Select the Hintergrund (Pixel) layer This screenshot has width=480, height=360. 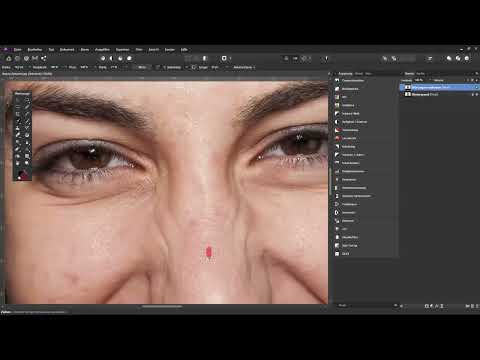(x=439, y=95)
